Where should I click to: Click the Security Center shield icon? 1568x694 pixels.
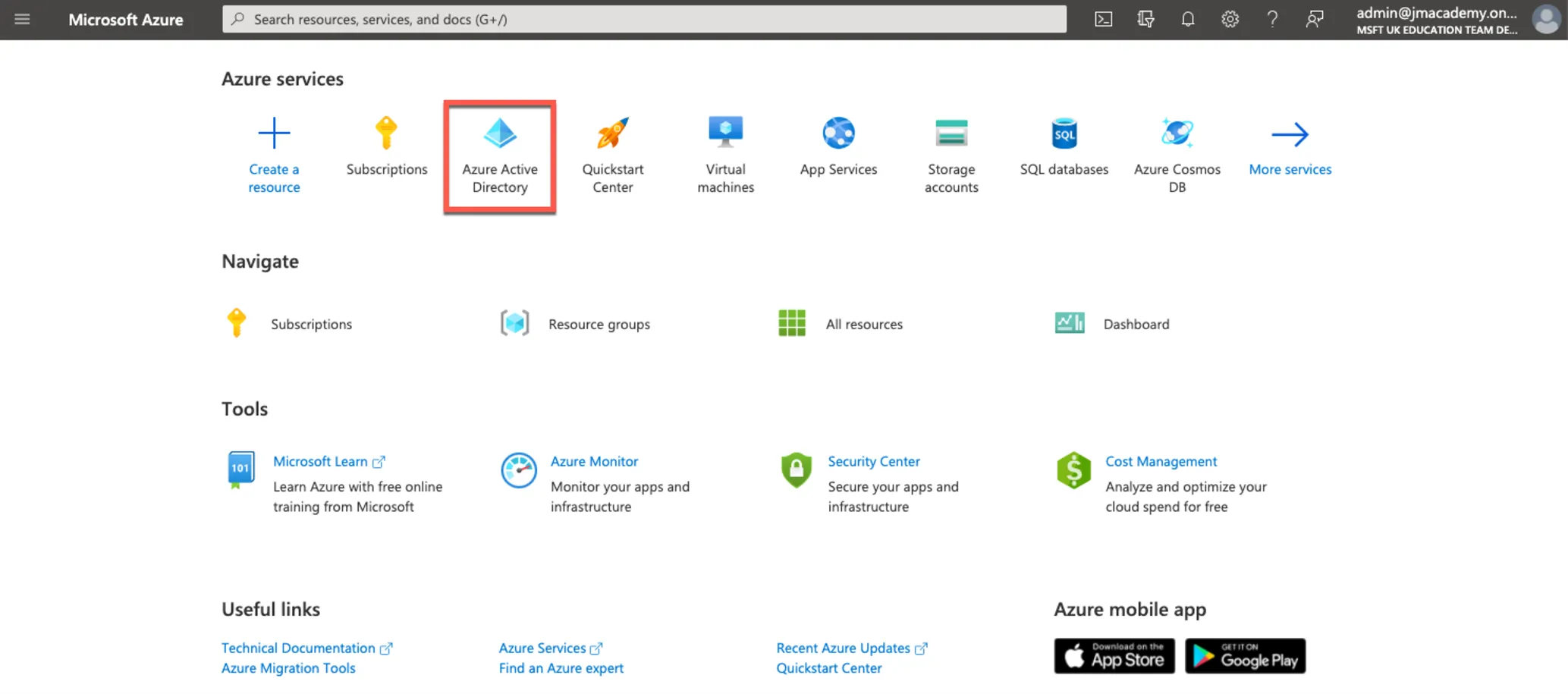tap(796, 470)
